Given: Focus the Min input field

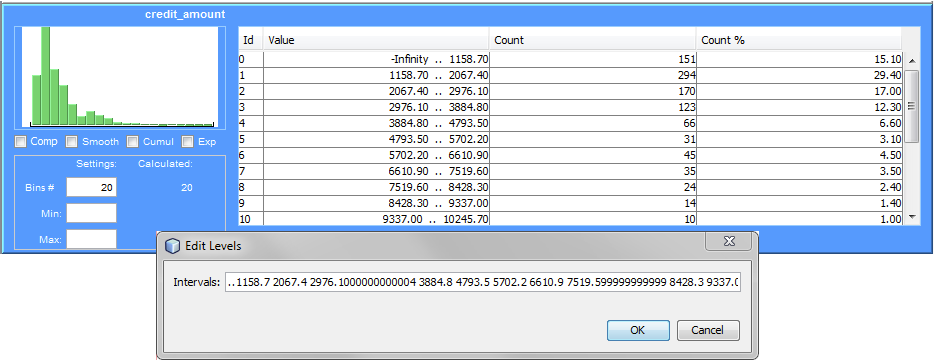Looking at the screenshot, I should 91,213.
